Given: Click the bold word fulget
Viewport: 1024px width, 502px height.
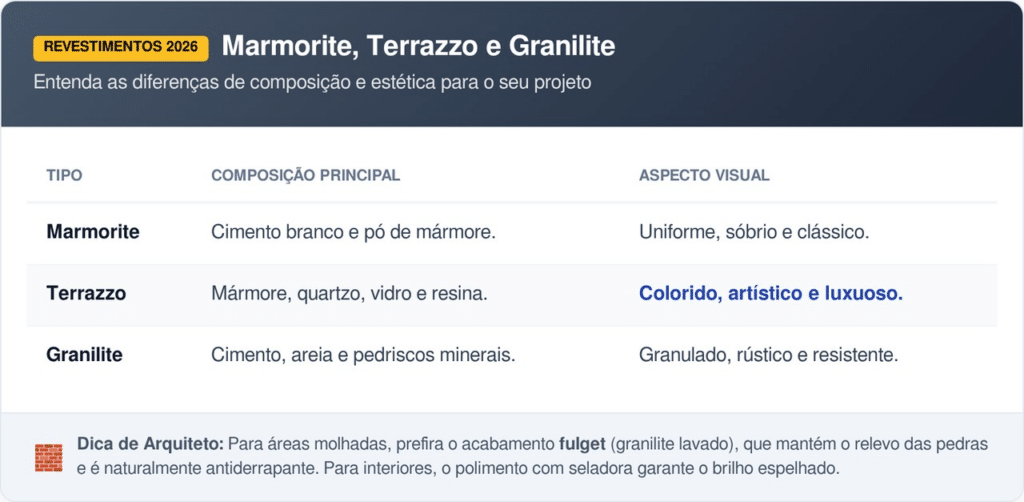Looking at the screenshot, I should pos(584,444).
